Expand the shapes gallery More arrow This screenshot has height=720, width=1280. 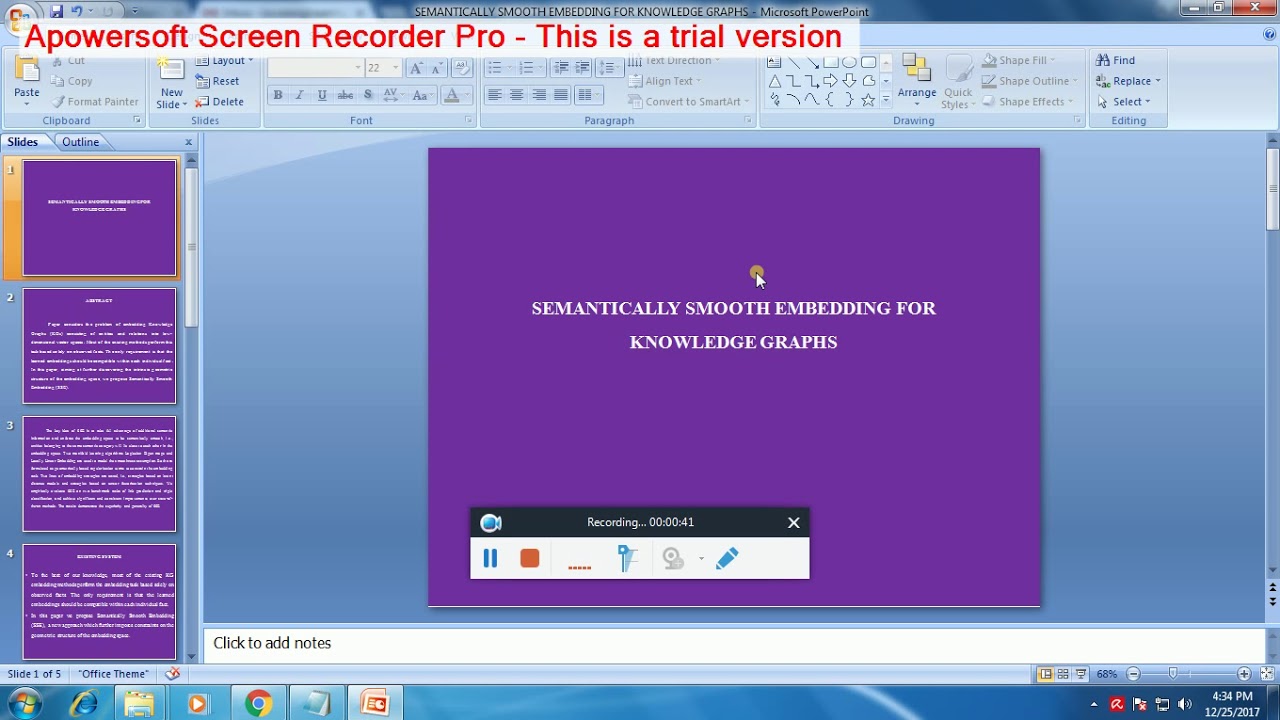[x=886, y=100]
